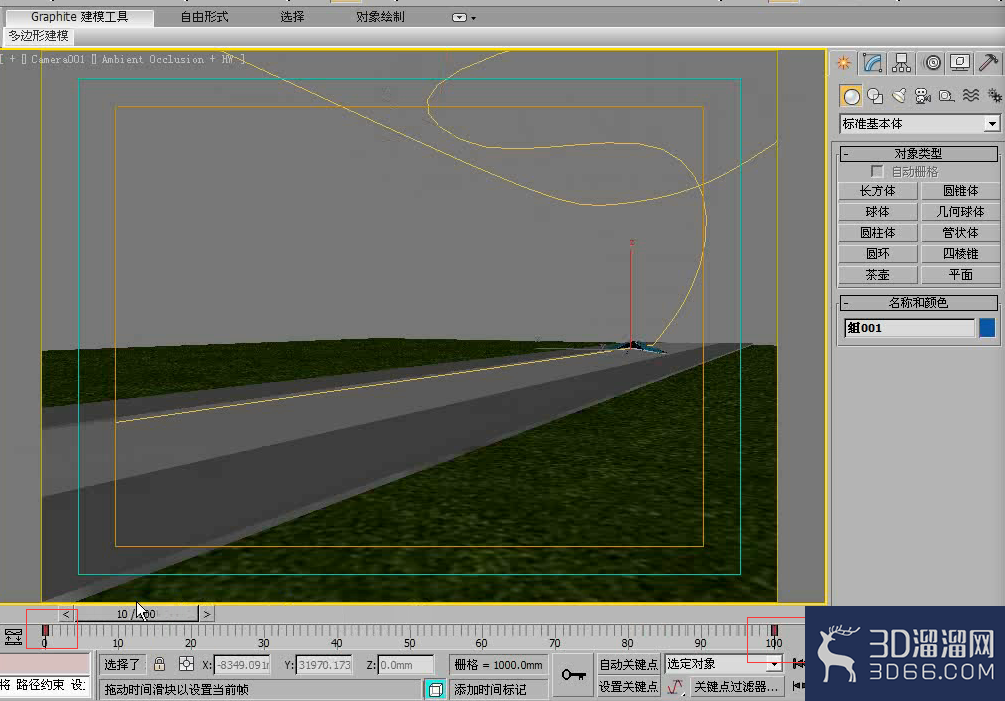Image resolution: width=1005 pixels, height=701 pixels.
Task: Open the Camera001 viewport label menu
Action: coord(58,60)
